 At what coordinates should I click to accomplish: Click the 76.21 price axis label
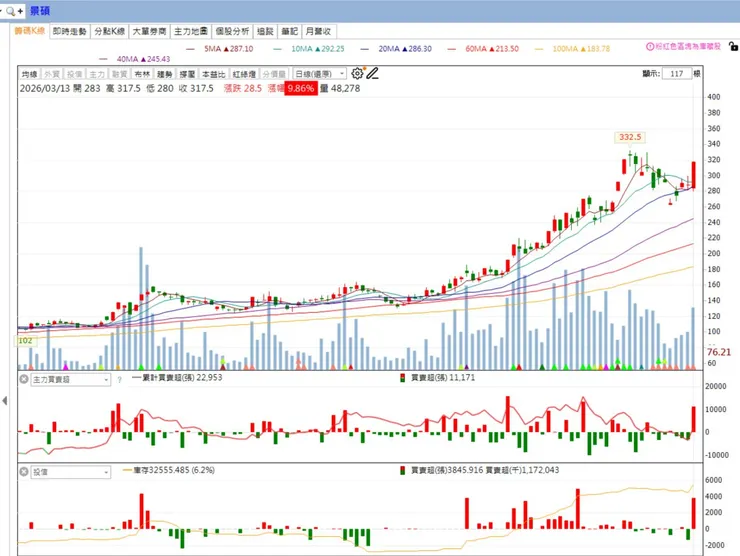[719, 352]
